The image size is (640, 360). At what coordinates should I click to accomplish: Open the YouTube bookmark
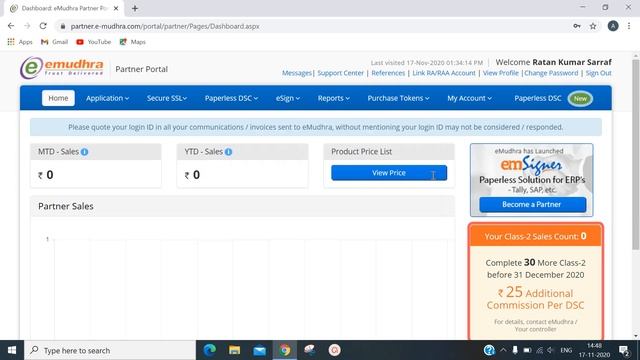click(93, 42)
